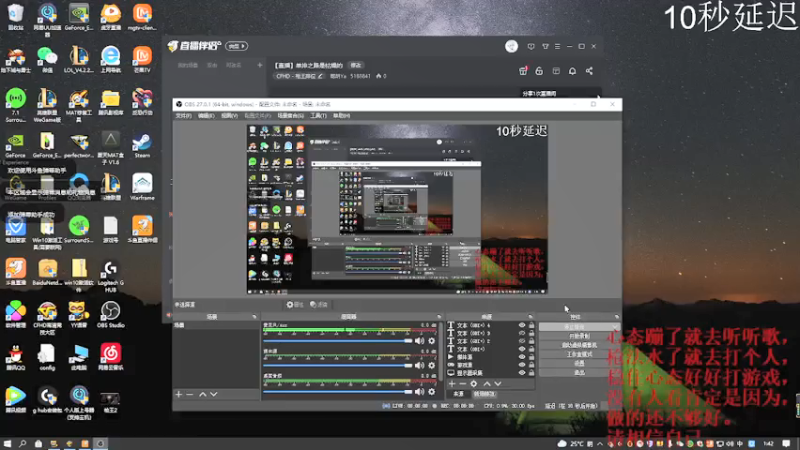Mute the Mic/Aux channel speaker icon
800x450 pixels.
coord(419,341)
